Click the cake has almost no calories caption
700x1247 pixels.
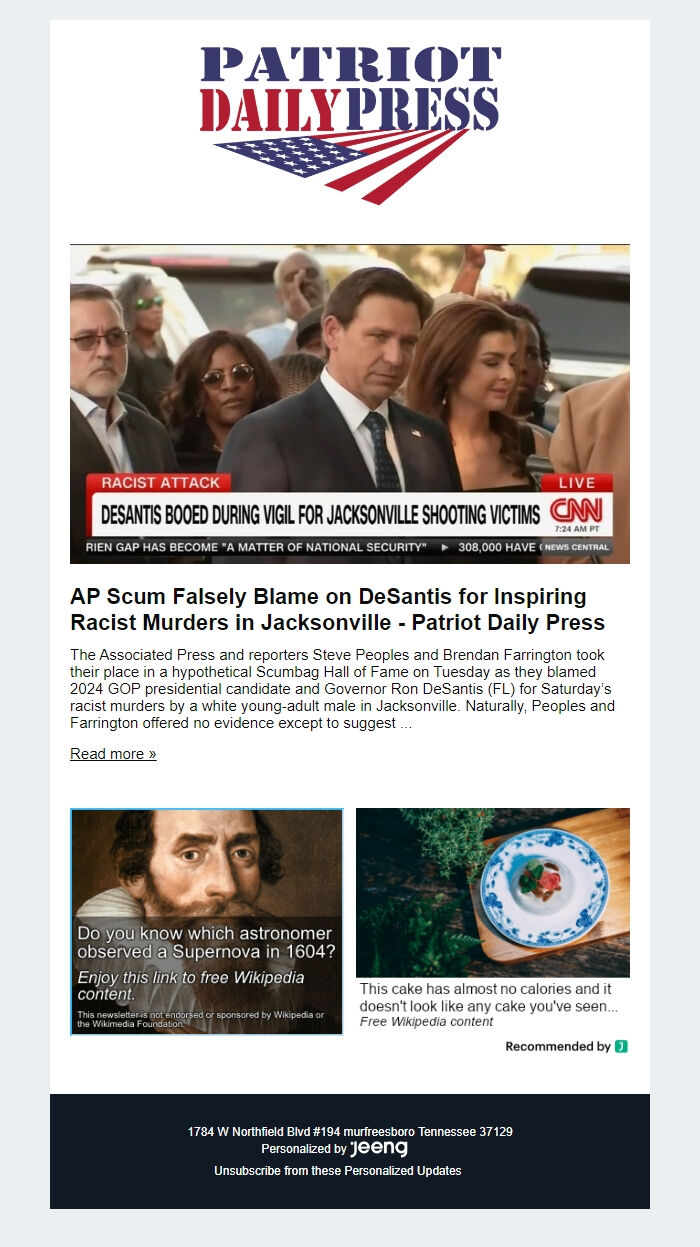[x=489, y=997]
